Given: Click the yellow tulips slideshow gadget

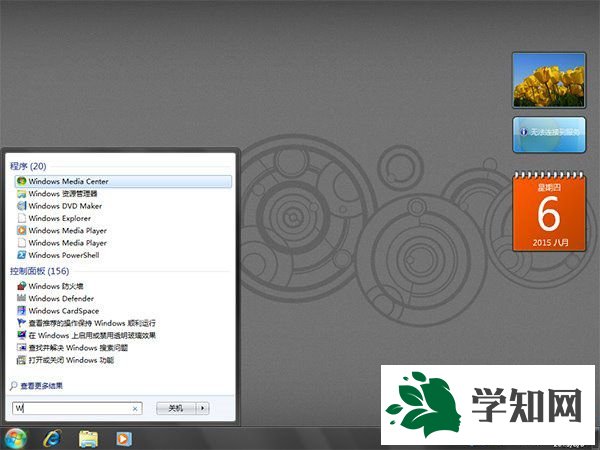Looking at the screenshot, I should click(549, 80).
